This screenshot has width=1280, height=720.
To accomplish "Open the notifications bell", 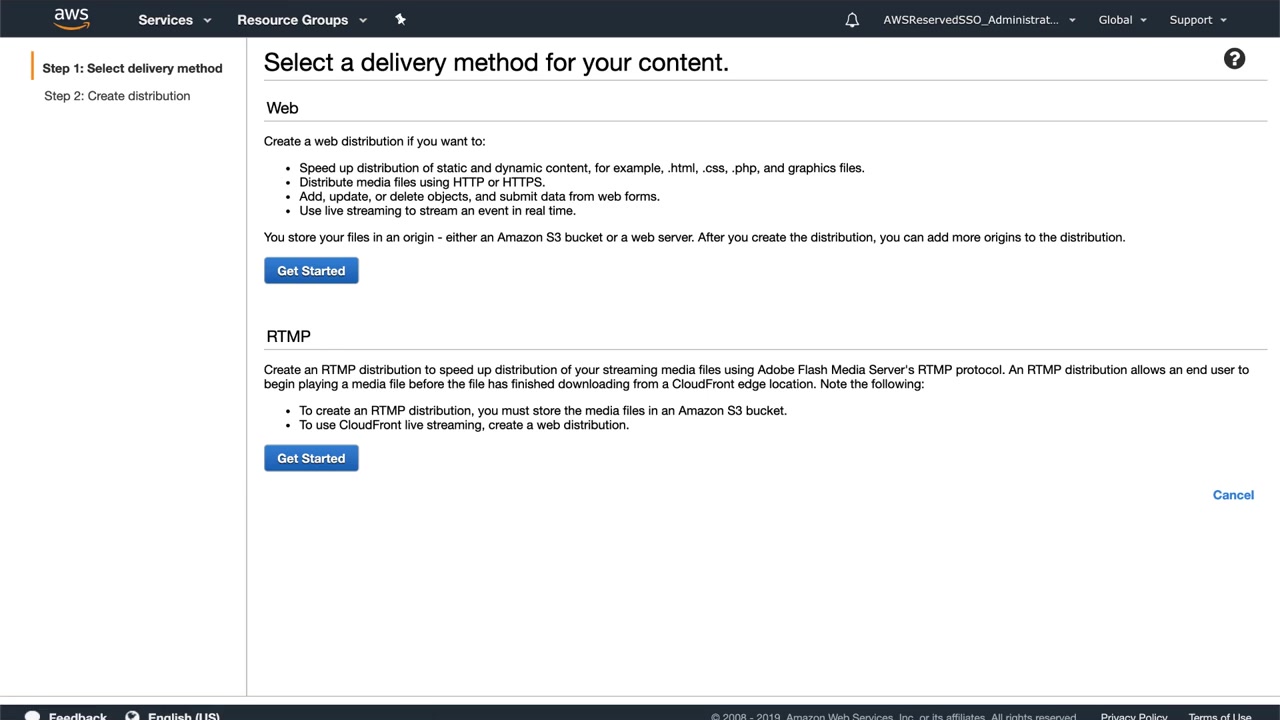I will (852, 20).
